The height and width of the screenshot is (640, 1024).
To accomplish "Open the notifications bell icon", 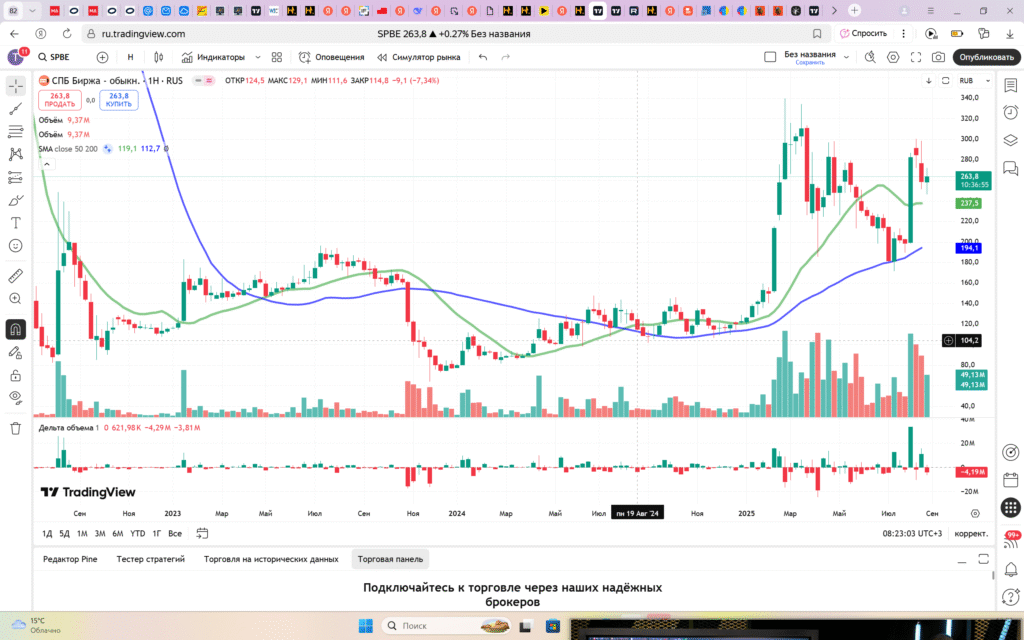I will (1010, 569).
